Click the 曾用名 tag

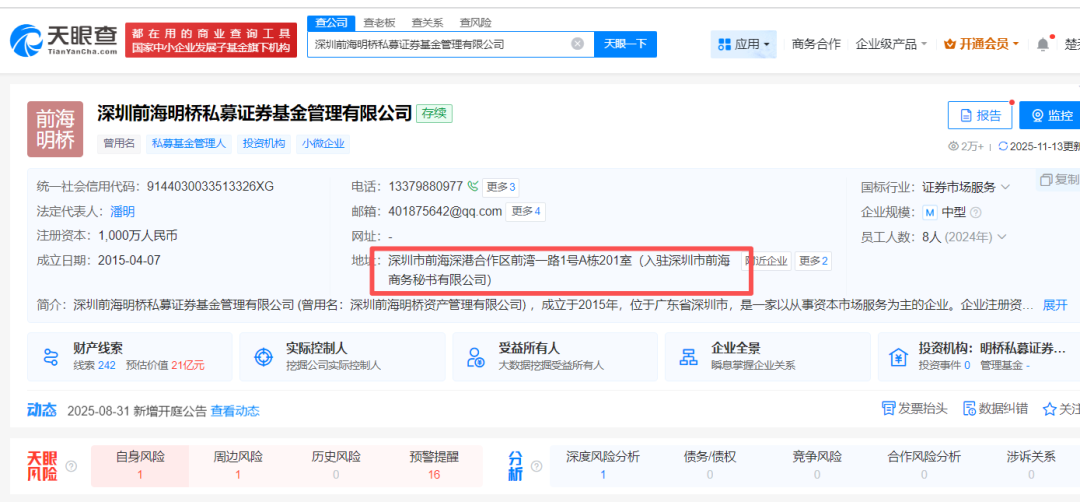[119, 144]
